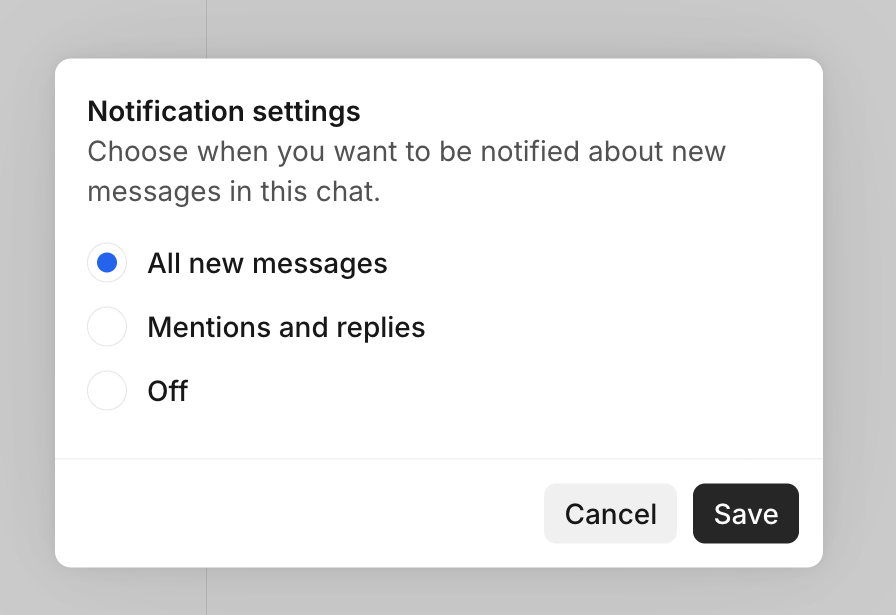Click the empty circle next to "Off"
896x615 pixels.
click(107, 391)
